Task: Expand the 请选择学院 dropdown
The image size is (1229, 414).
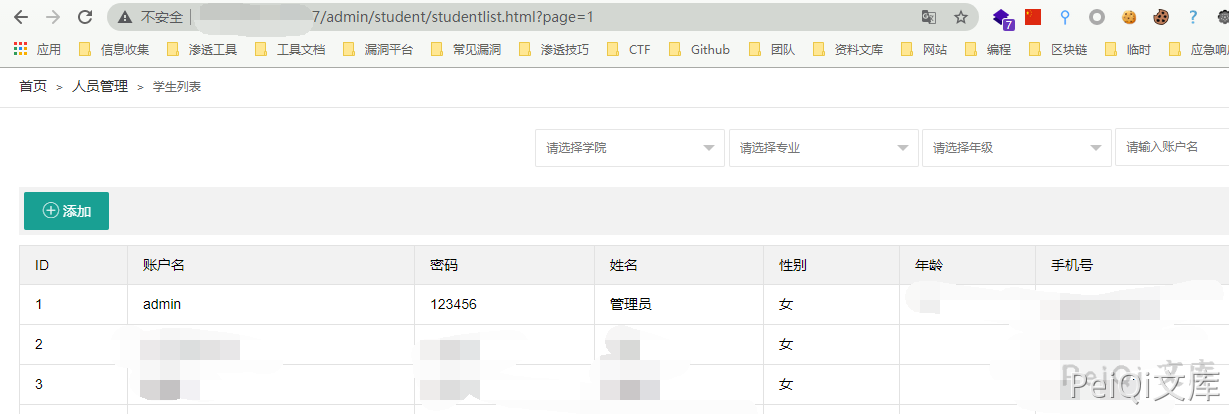Action: [629, 148]
